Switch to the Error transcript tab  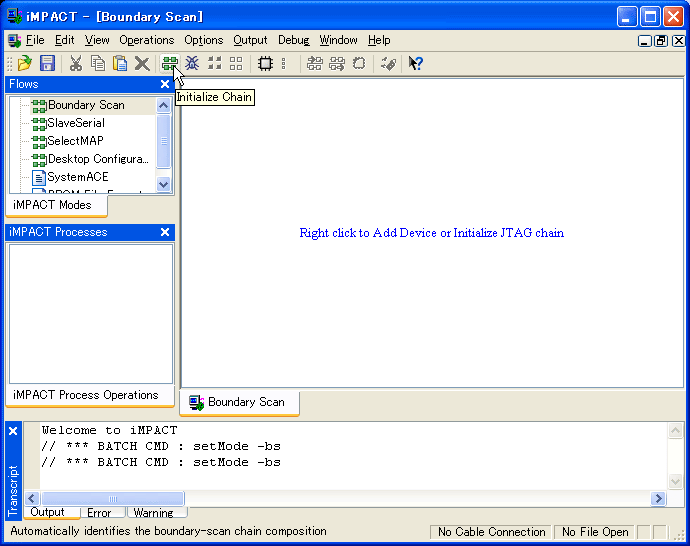click(x=103, y=513)
